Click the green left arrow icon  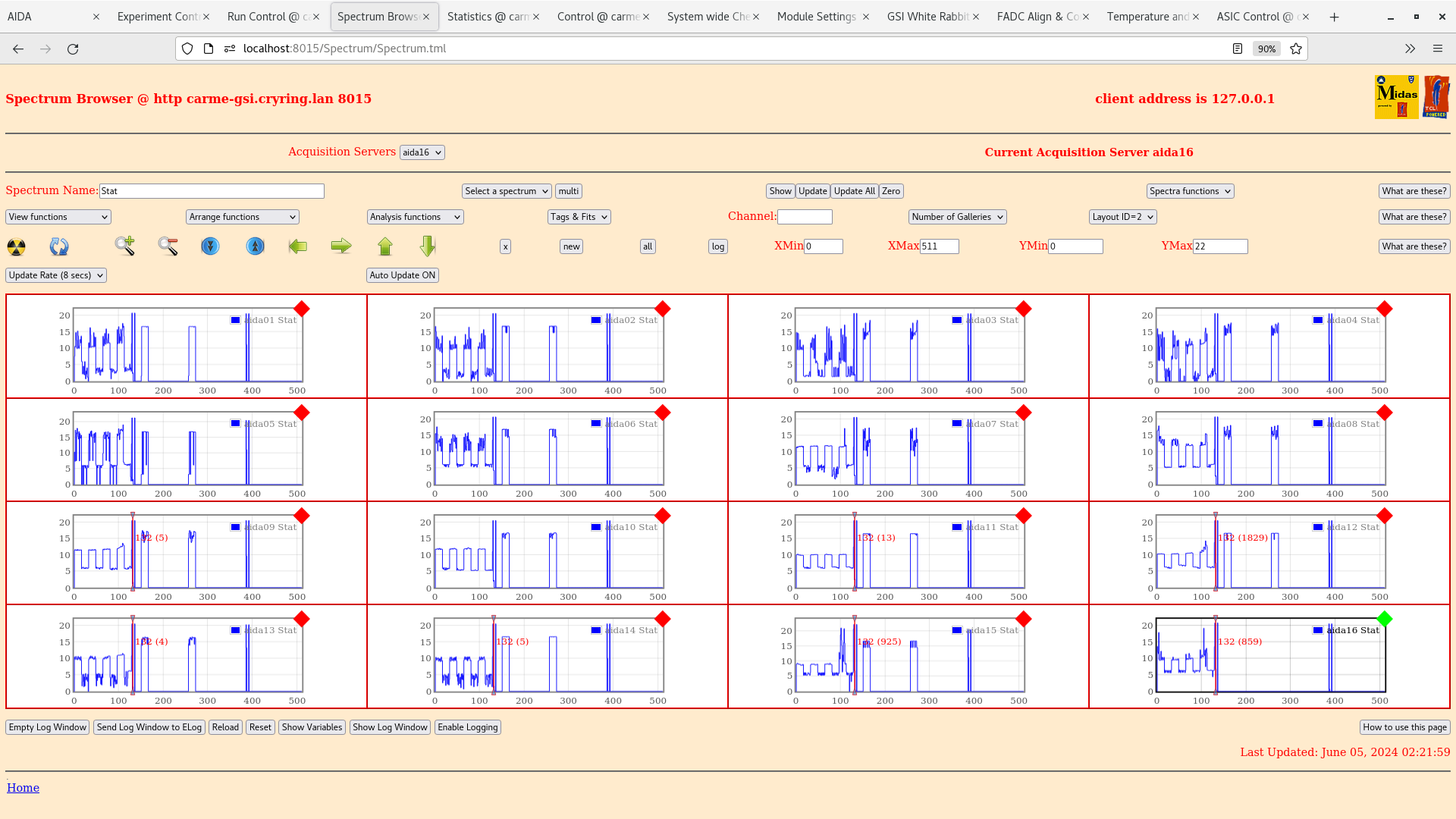[298, 246]
